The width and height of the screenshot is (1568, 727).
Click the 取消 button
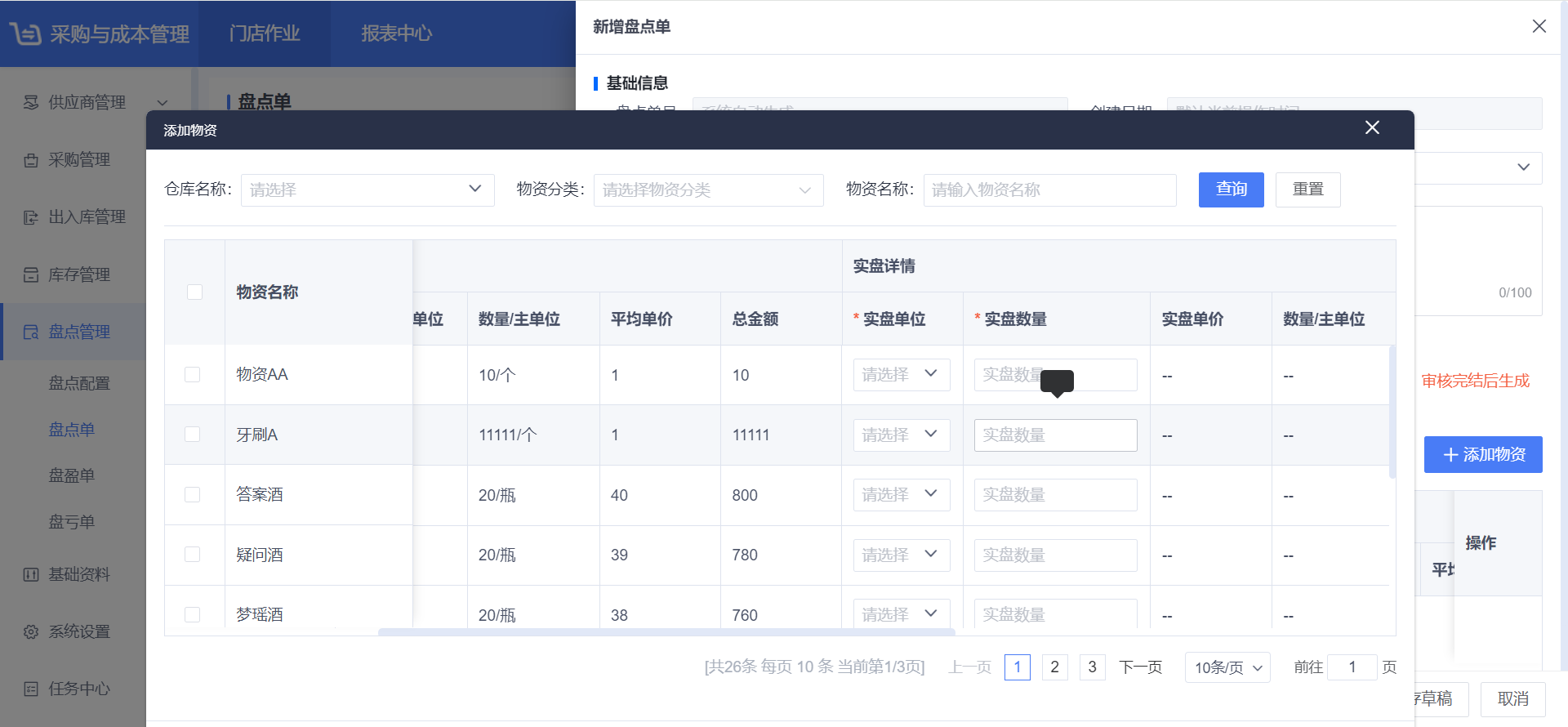[x=1512, y=699]
